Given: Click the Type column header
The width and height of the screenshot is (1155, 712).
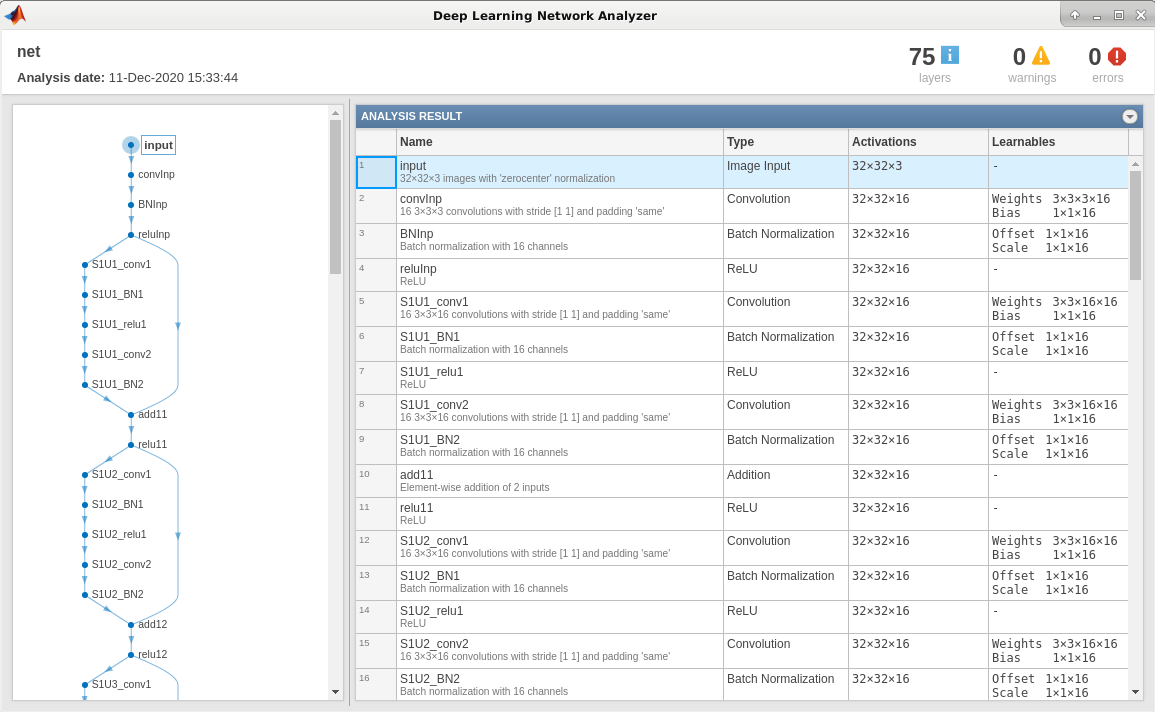Looking at the screenshot, I should point(785,142).
